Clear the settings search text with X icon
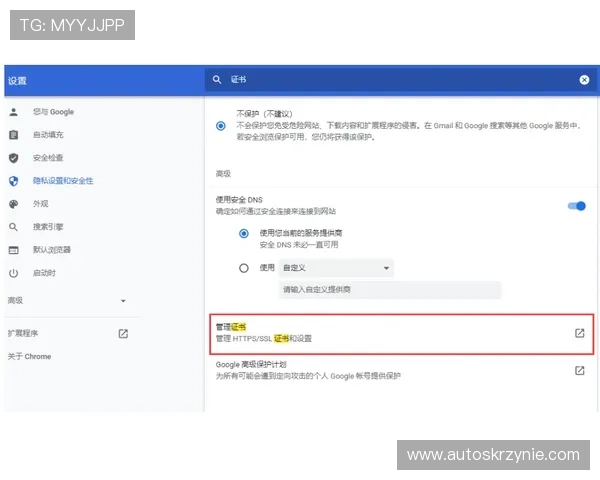The width and height of the screenshot is (600, 480). point(584,80)
